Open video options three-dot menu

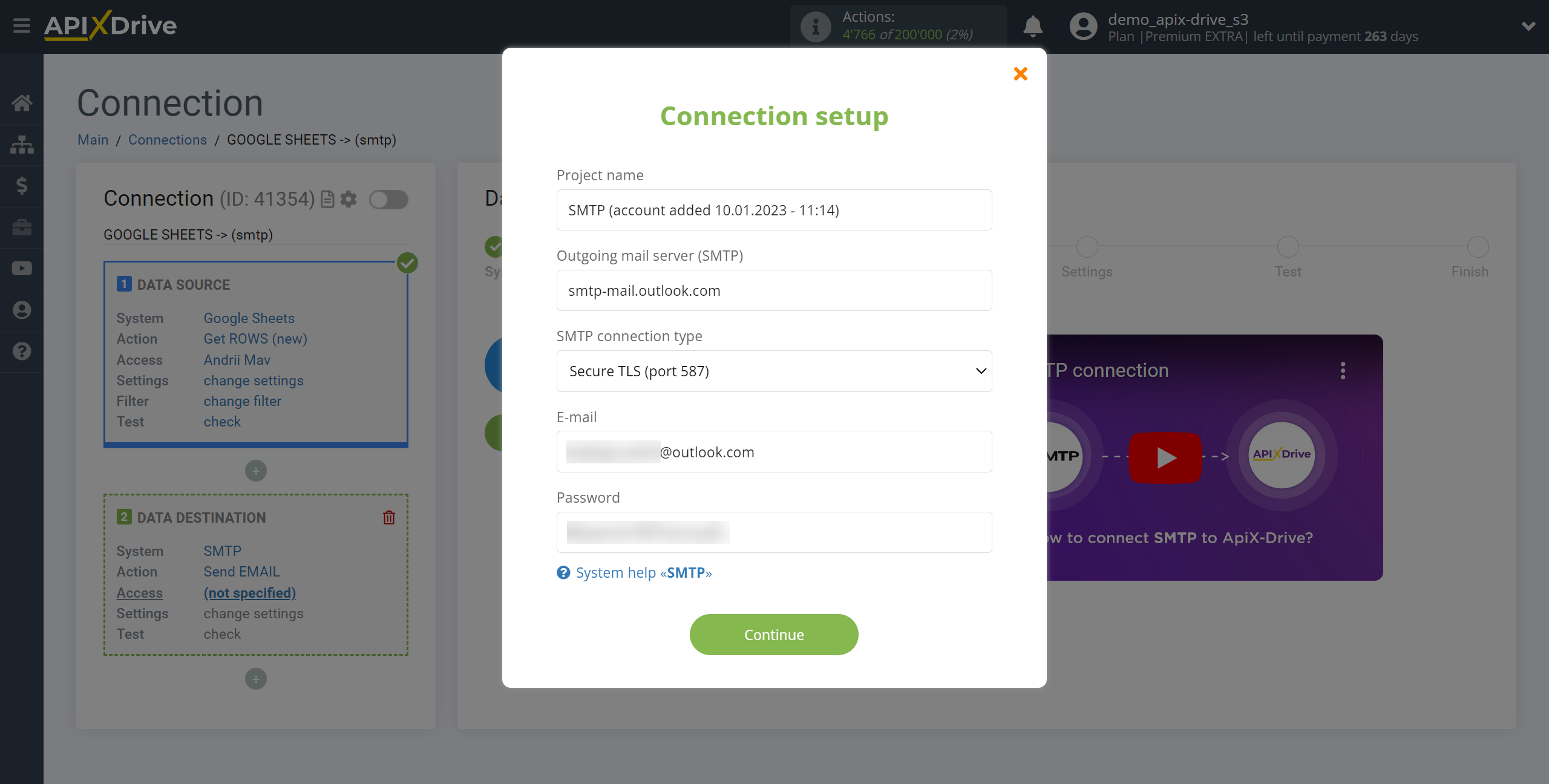click(x=1343, y=370)
